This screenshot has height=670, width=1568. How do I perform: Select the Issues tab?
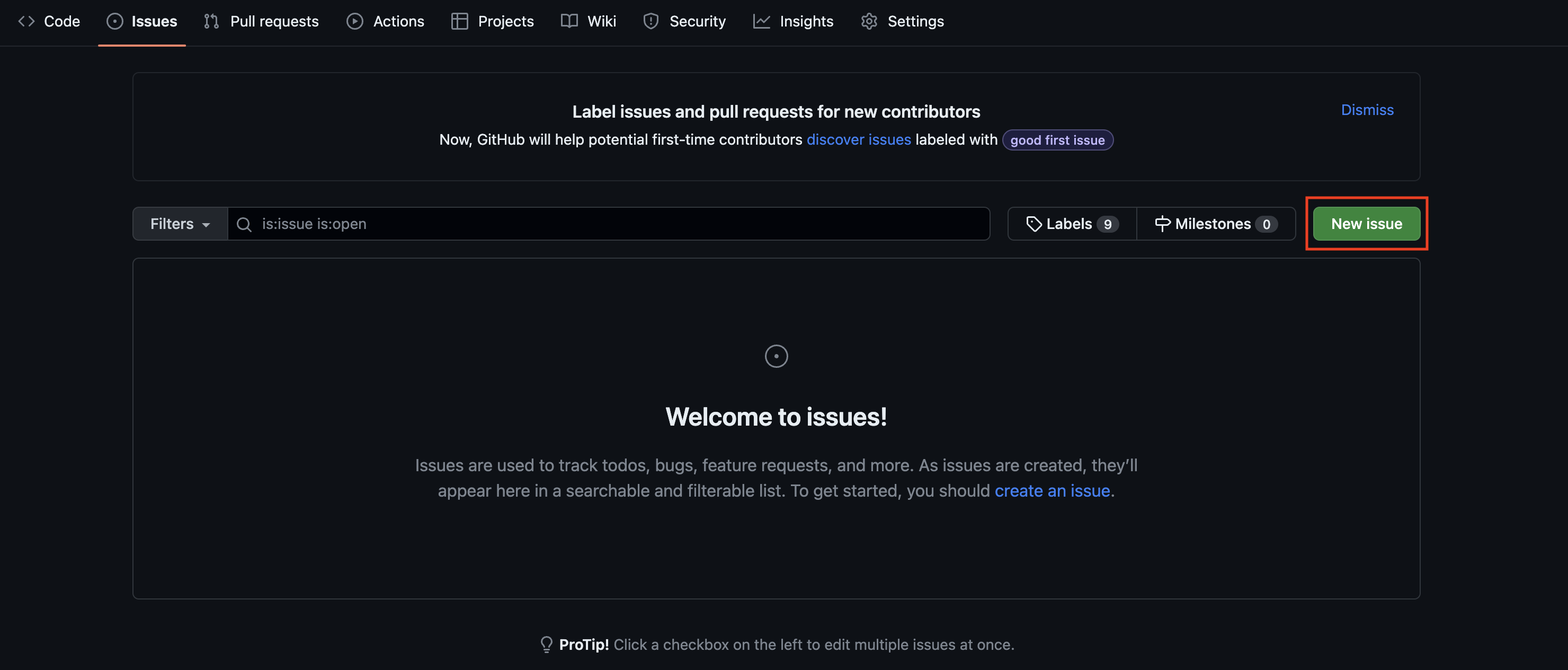pyautogui.click(x=142, y=21)
